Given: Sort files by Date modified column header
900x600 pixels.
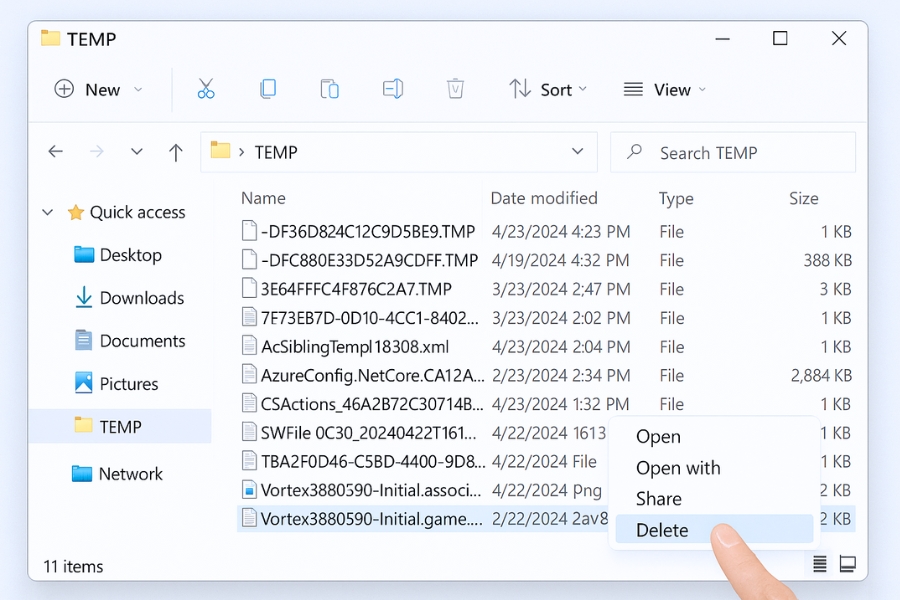Looking at the screenshot, I should point(544,198).
